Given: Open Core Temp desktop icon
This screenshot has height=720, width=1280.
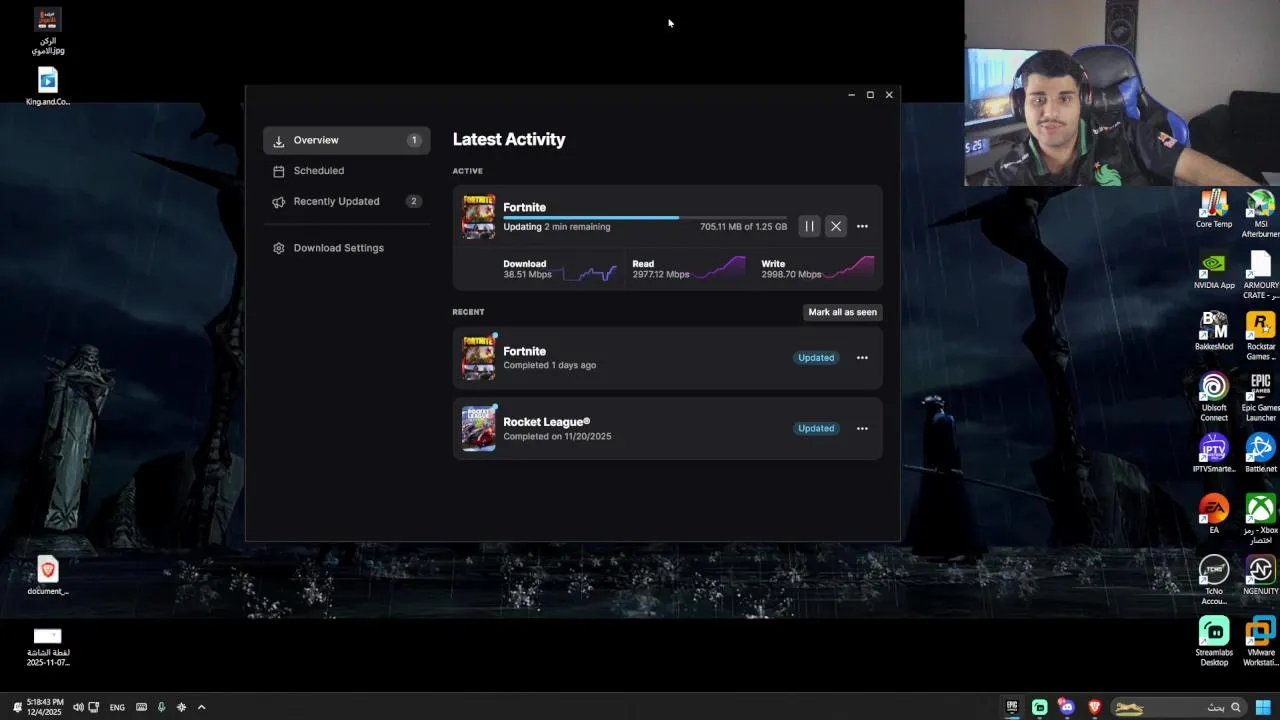Looking at the screenshot, I should tap(1214, 209).
